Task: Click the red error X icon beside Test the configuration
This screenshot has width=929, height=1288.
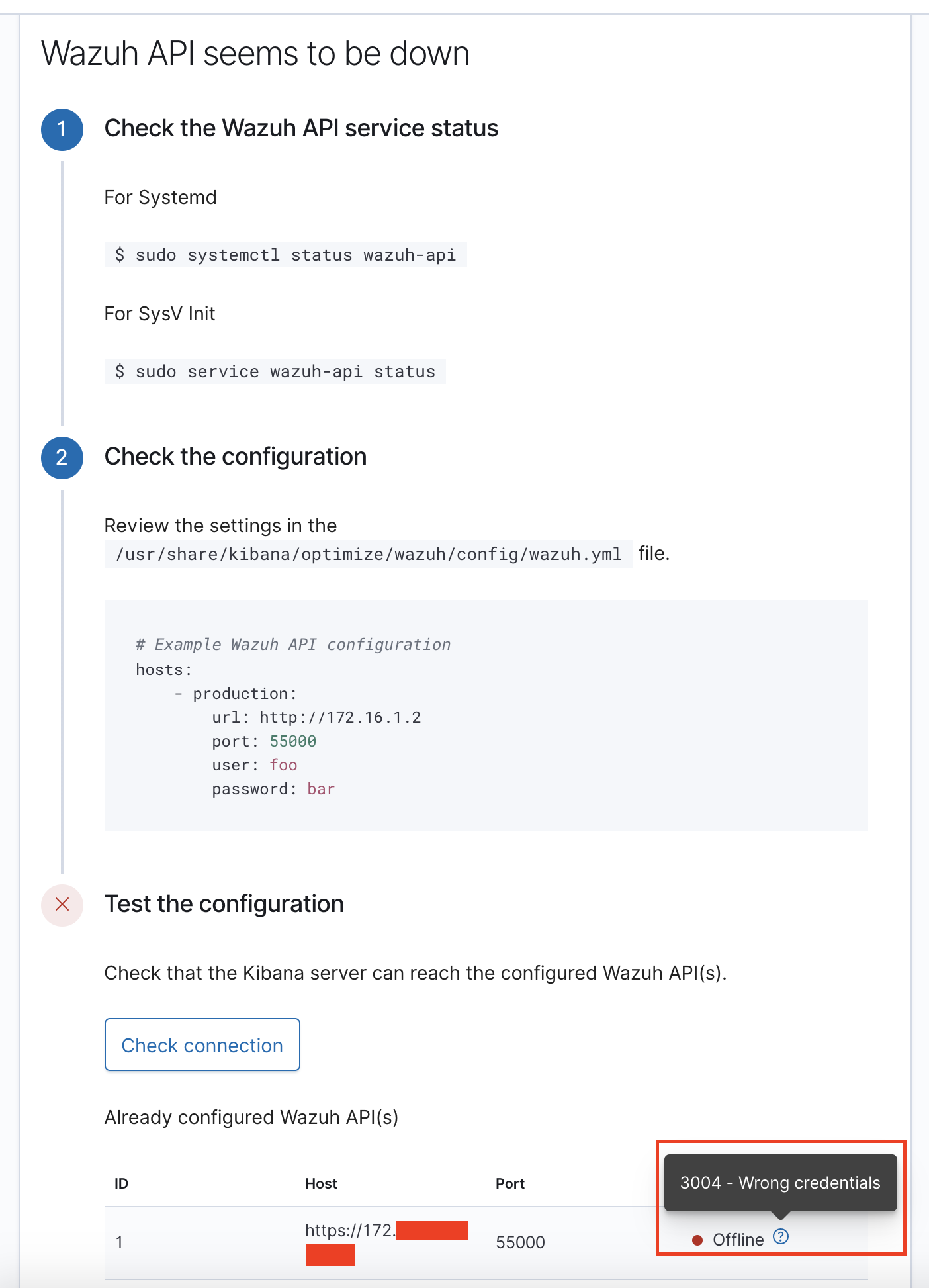Action: [x=62, y=905]
